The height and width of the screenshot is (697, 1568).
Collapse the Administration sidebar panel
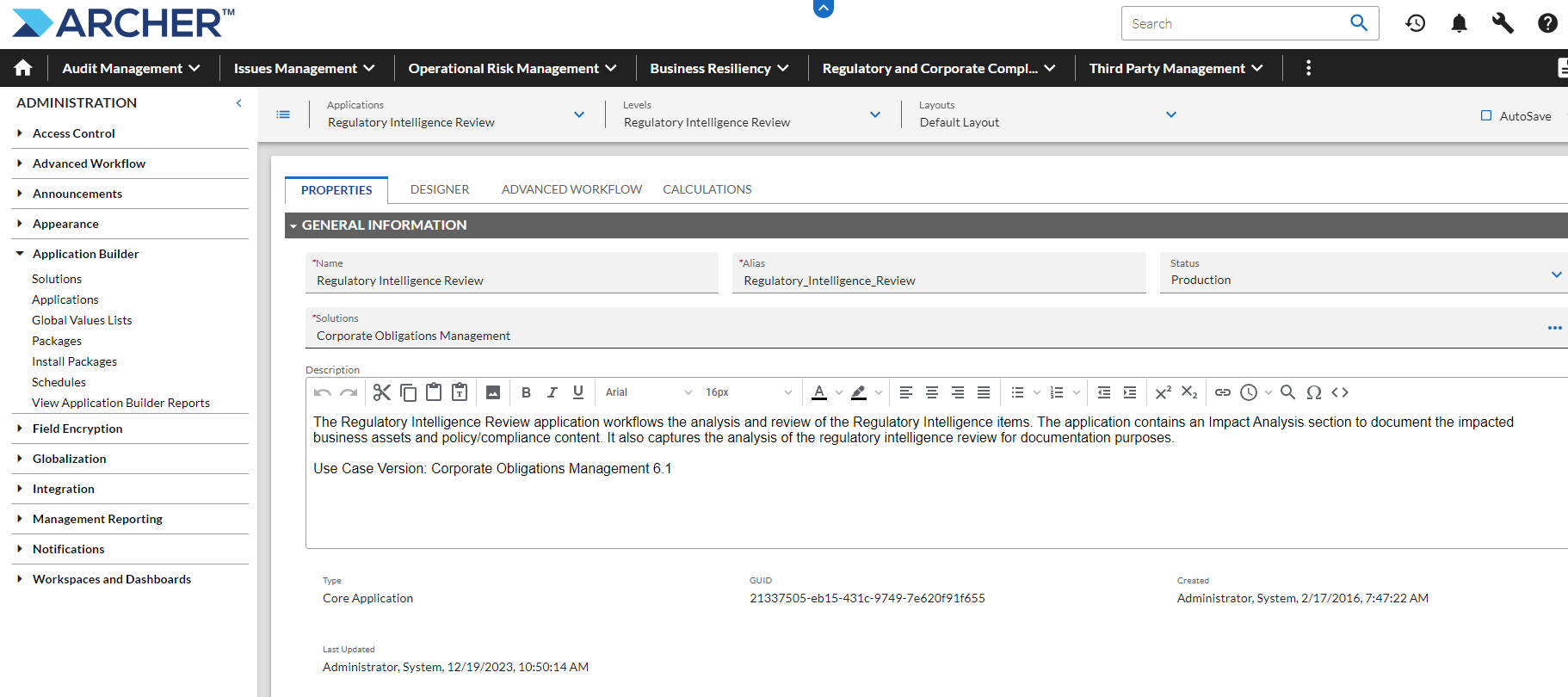239,103
